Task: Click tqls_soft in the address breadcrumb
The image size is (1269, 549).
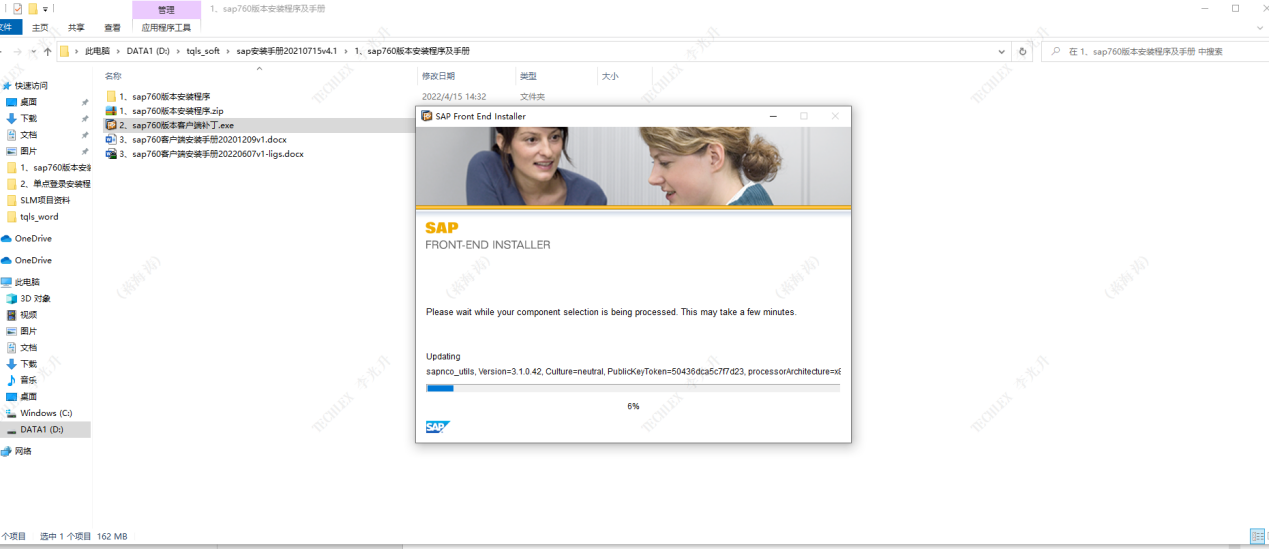Action: pyautogui.click(x=203, y=51)
